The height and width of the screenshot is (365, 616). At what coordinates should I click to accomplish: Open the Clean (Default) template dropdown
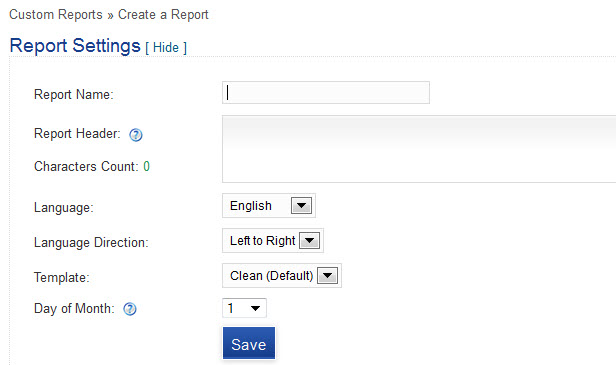[x=282, y=275]
